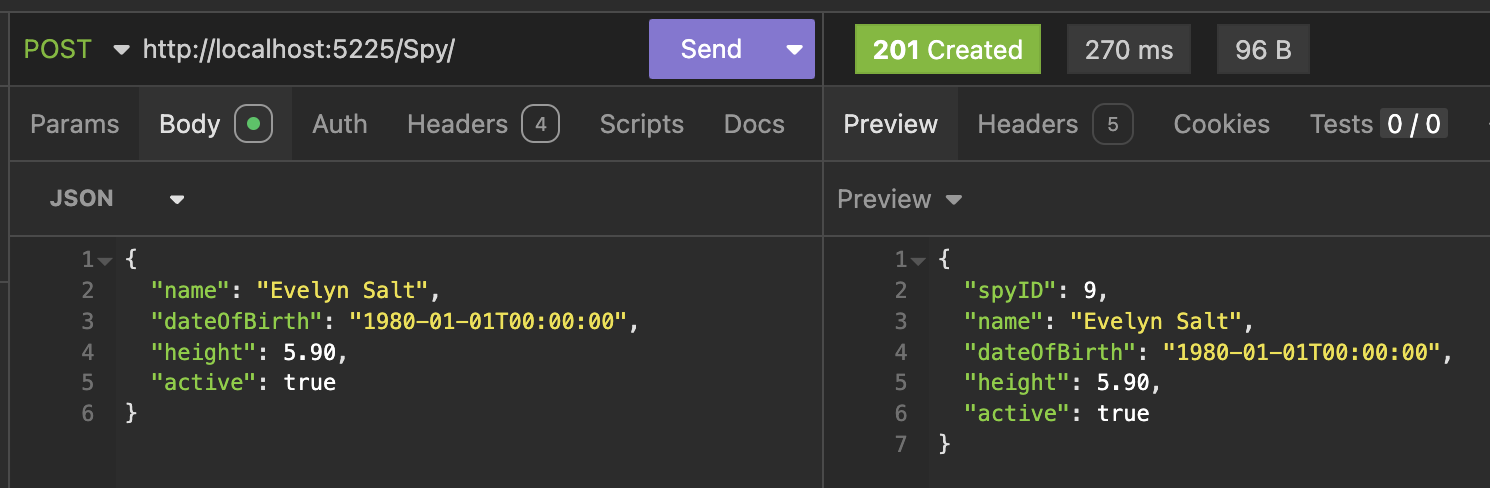Switch to the Cookies tab
The width and height of the screenshot is (1490, 488).
click(x=1221, y=124)
